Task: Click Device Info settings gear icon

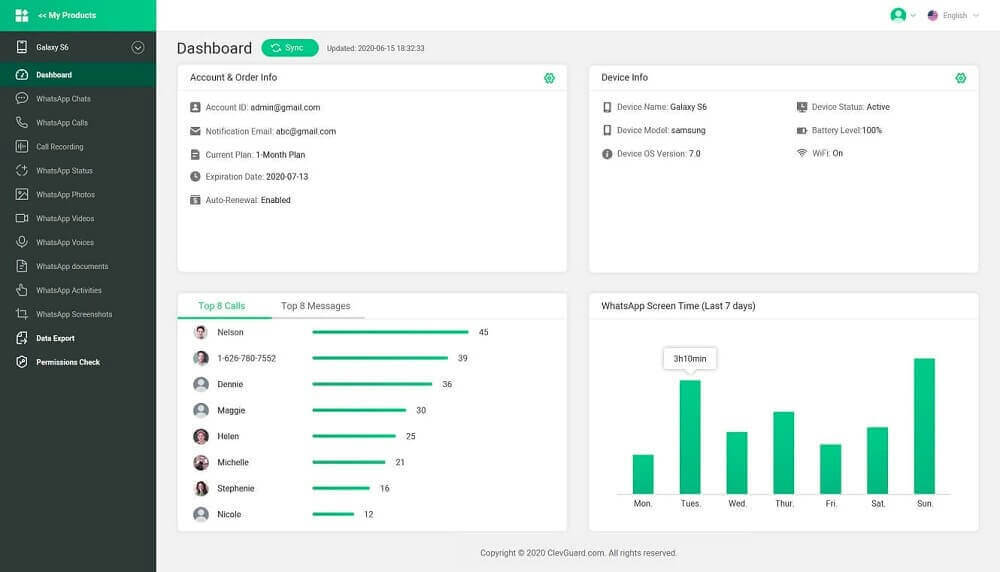Action: coord(960,78)
